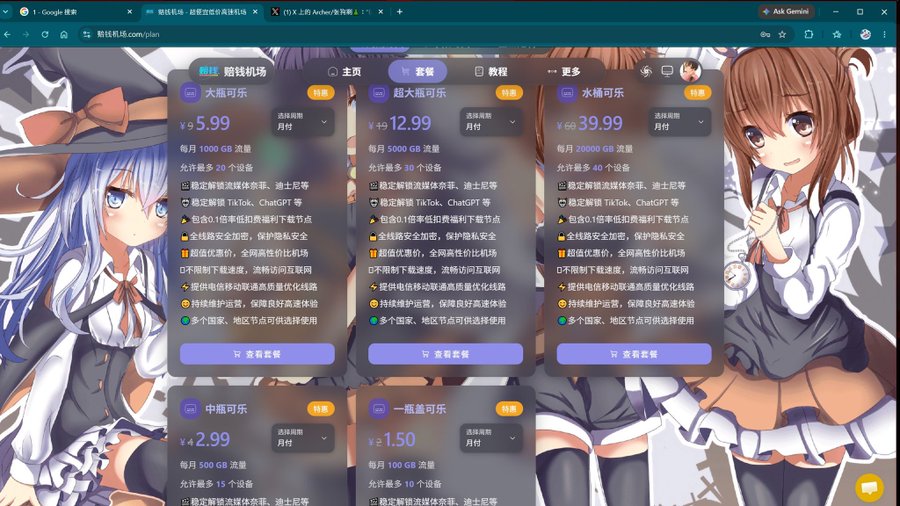Click the 水桶可乐 plan title

point(603,93)
